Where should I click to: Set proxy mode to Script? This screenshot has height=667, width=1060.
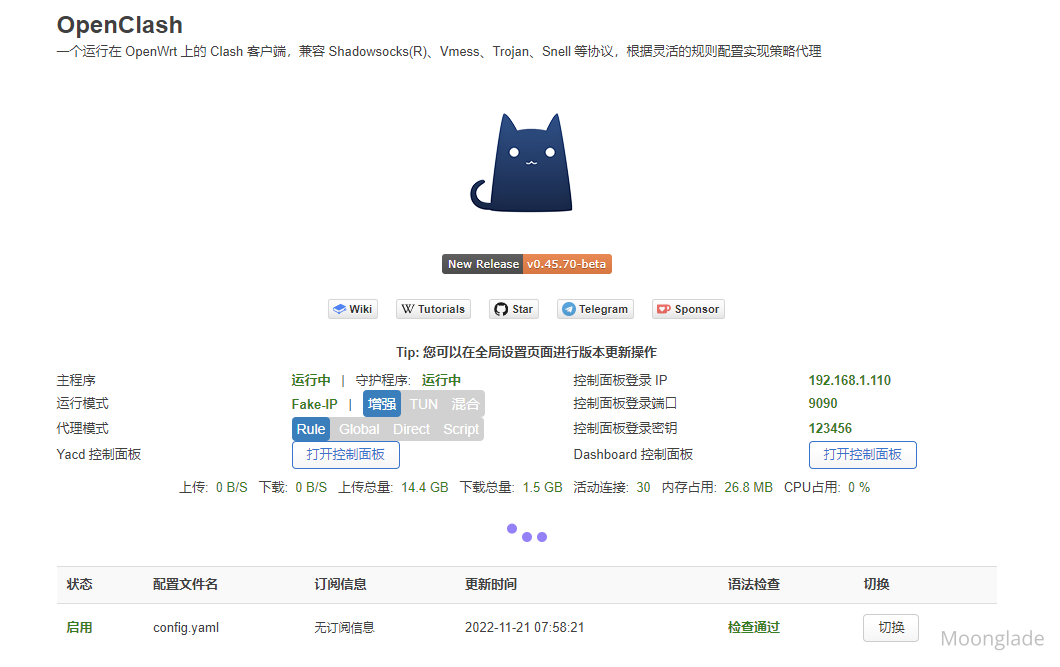(x=461, y=429)
